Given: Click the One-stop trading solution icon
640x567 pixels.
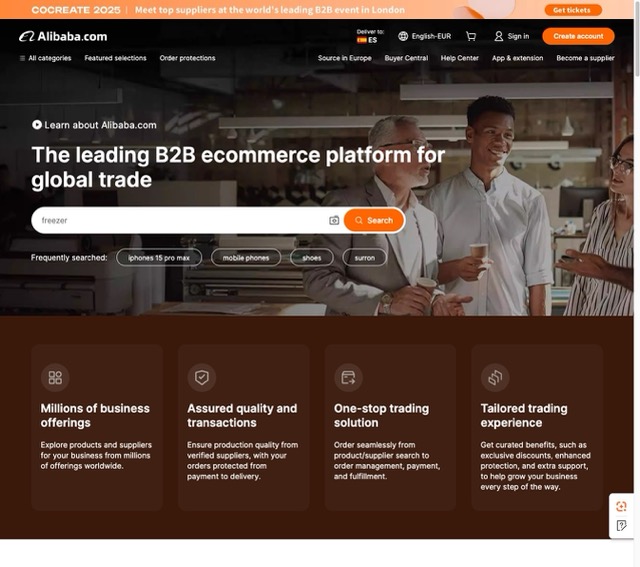Looking at the screenshot, I should (x=348, y=377).
